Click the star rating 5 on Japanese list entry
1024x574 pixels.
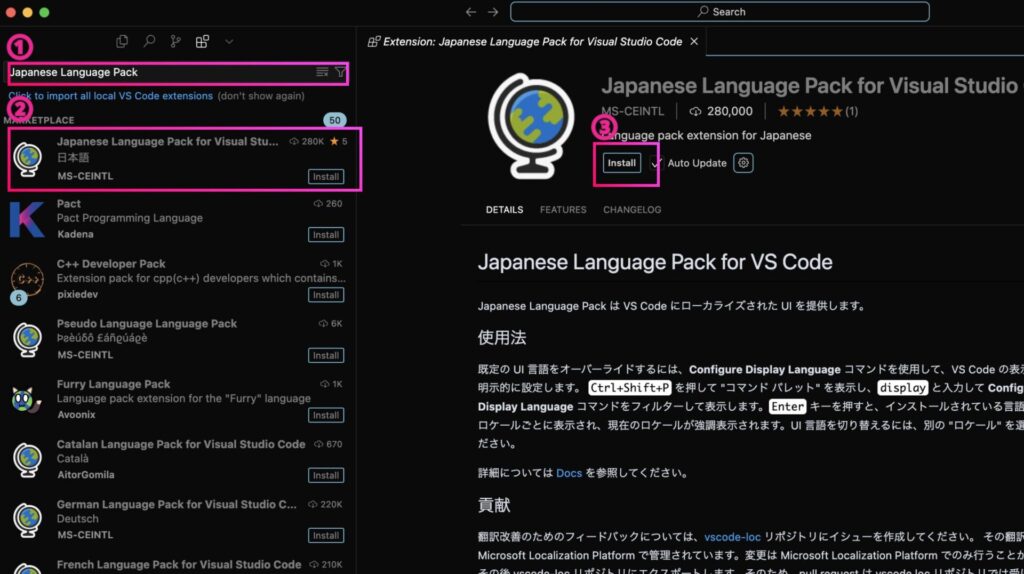click(x=338, y=141)
